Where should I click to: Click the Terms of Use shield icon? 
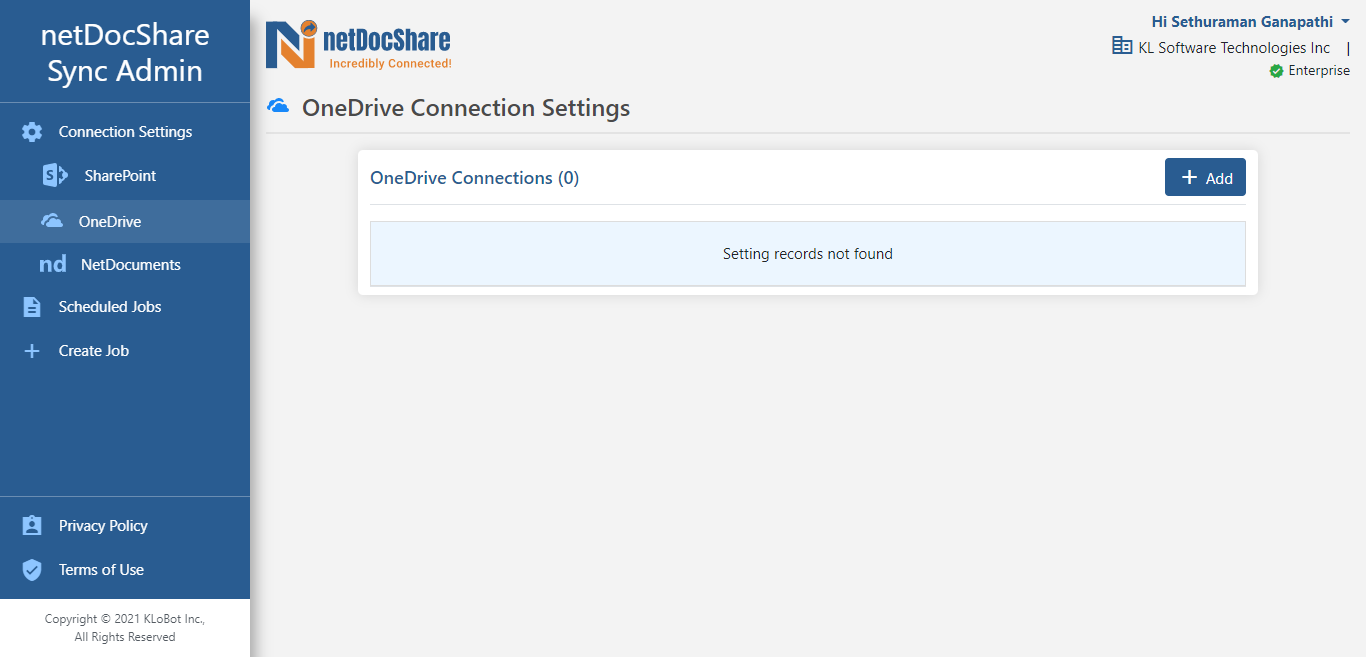point(32,570)
